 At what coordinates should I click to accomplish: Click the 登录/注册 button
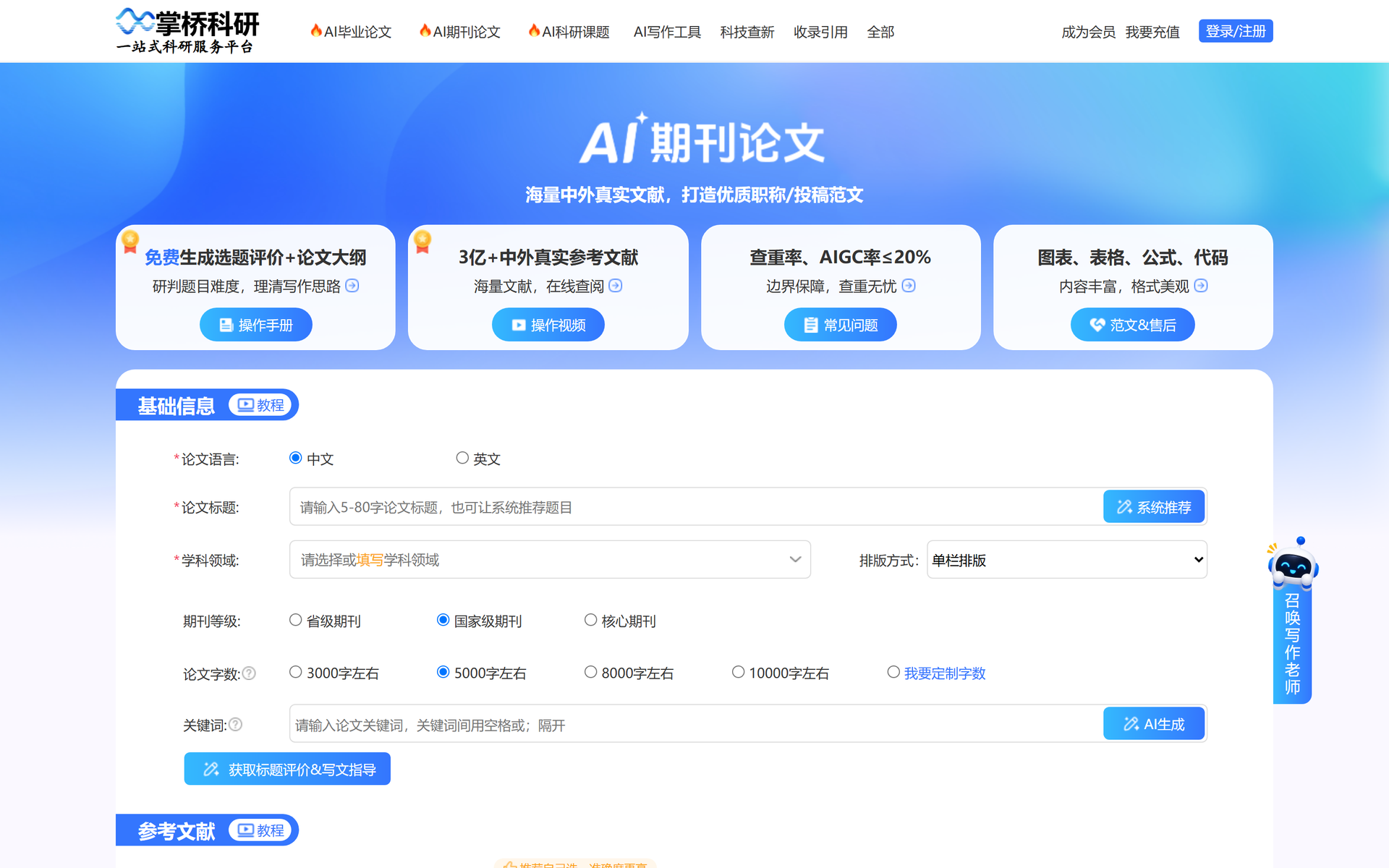pos(1236,31)
